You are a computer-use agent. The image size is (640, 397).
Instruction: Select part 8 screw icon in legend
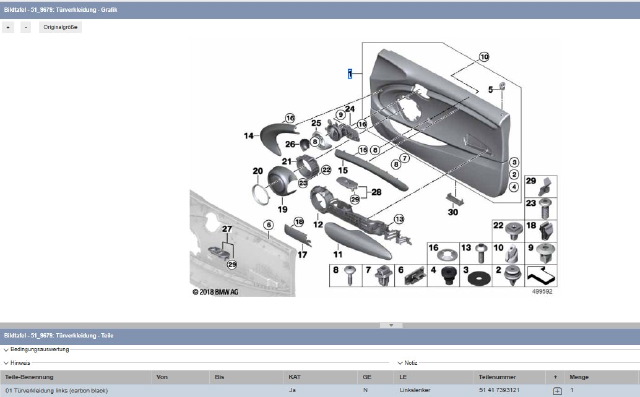(x=345, y=275)
